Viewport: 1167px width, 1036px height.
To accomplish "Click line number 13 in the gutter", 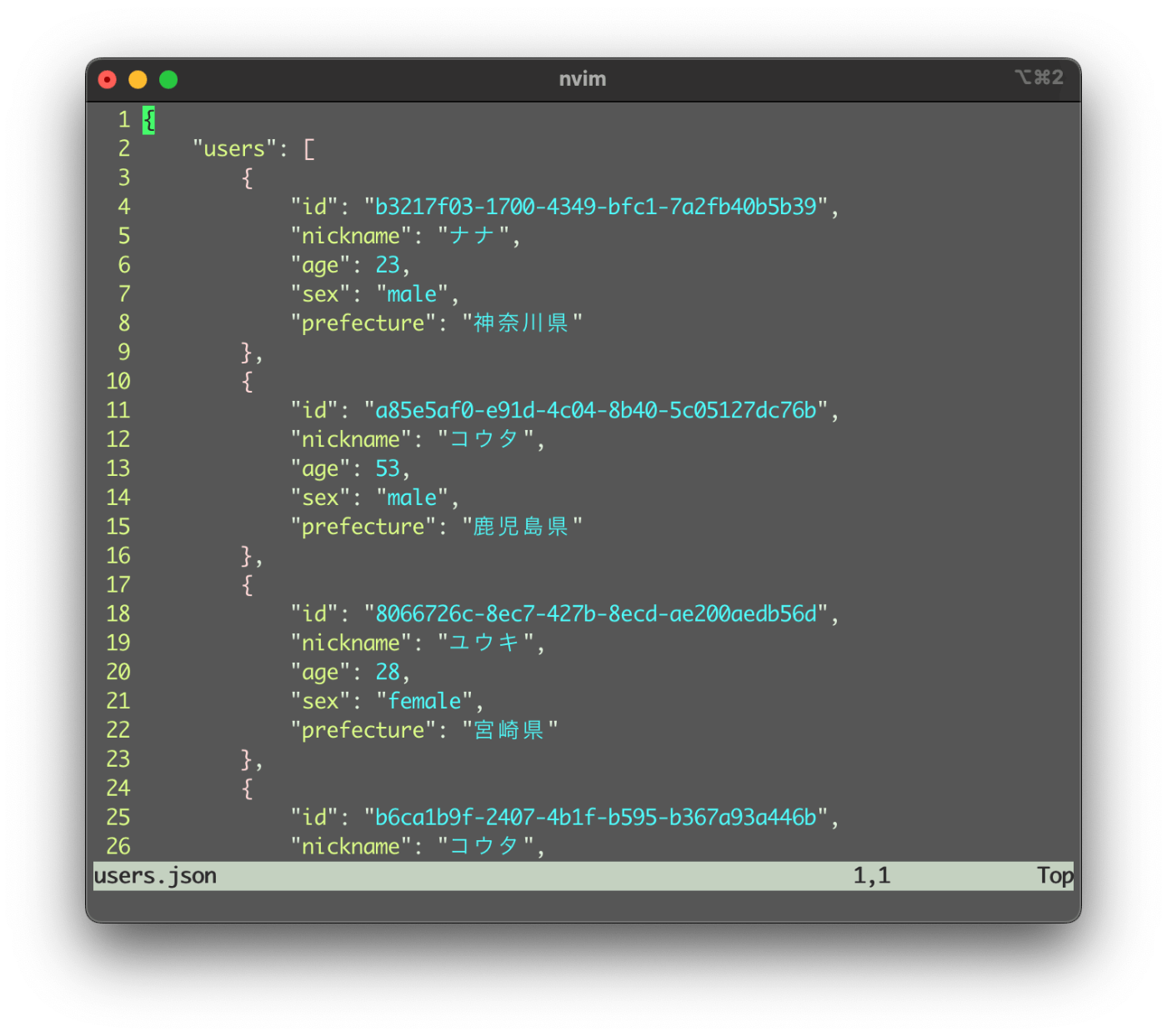I will point(118,468).
